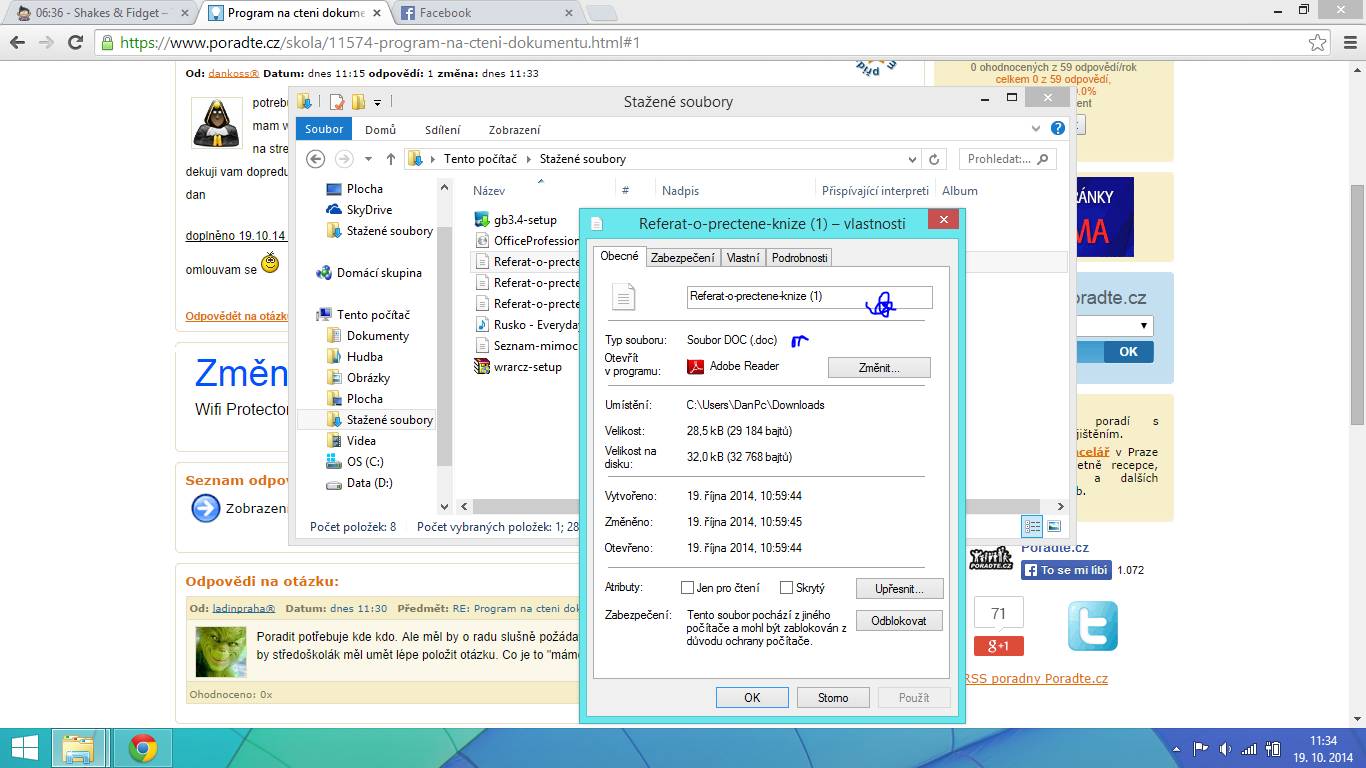This screenshot has width=1366, height=768.
Task: Open the Zobrazení ribbon tab
Action: (514, 129)
